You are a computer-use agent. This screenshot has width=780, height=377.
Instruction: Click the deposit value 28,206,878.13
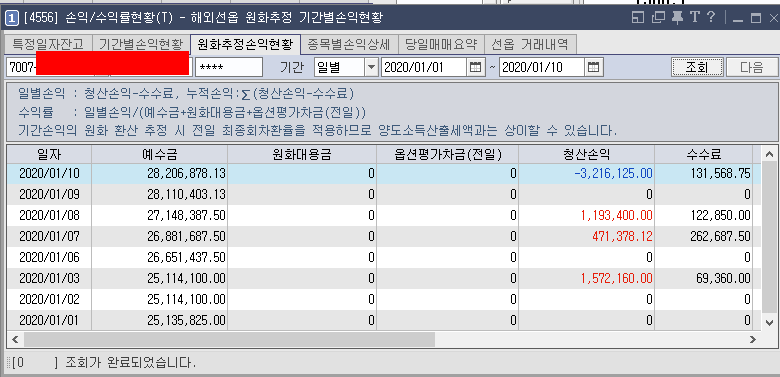(x=186, y=174)
